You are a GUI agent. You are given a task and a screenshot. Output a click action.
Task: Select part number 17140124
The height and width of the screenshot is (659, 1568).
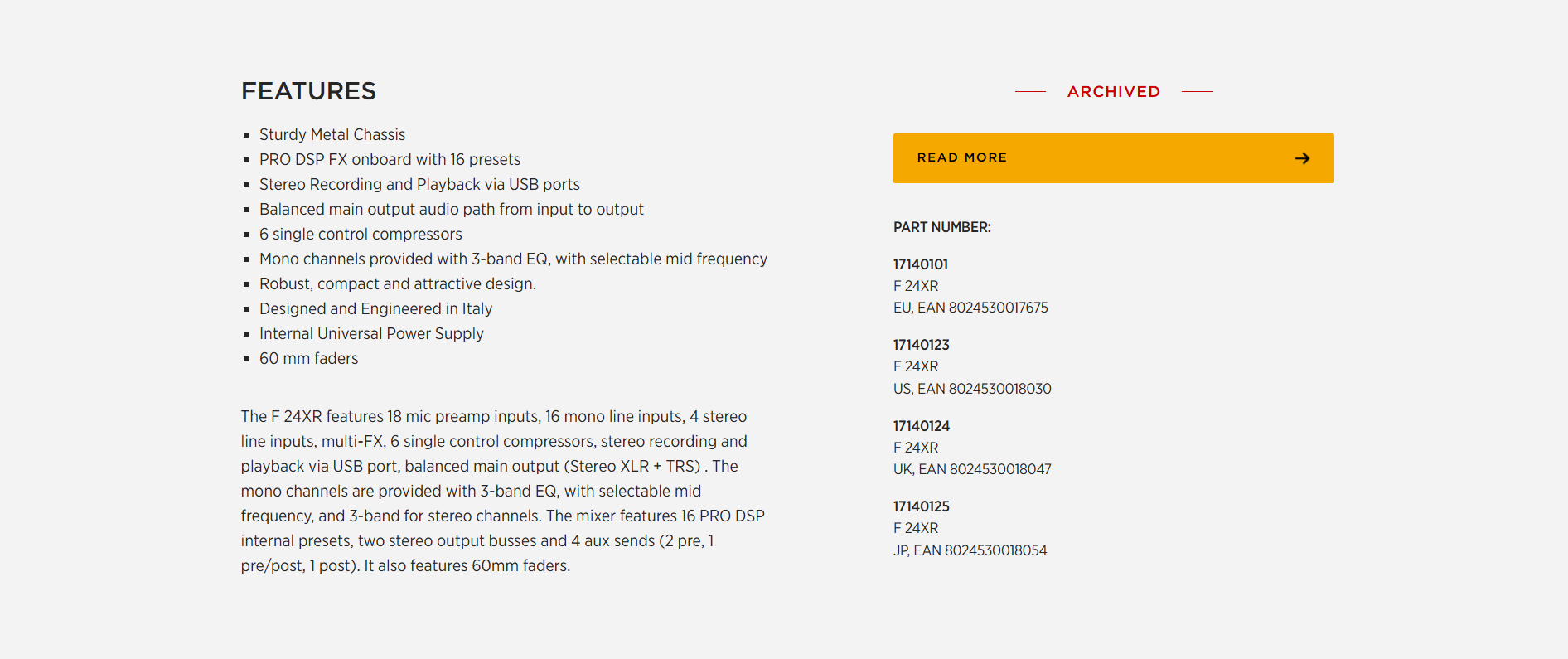pos(921,426)
